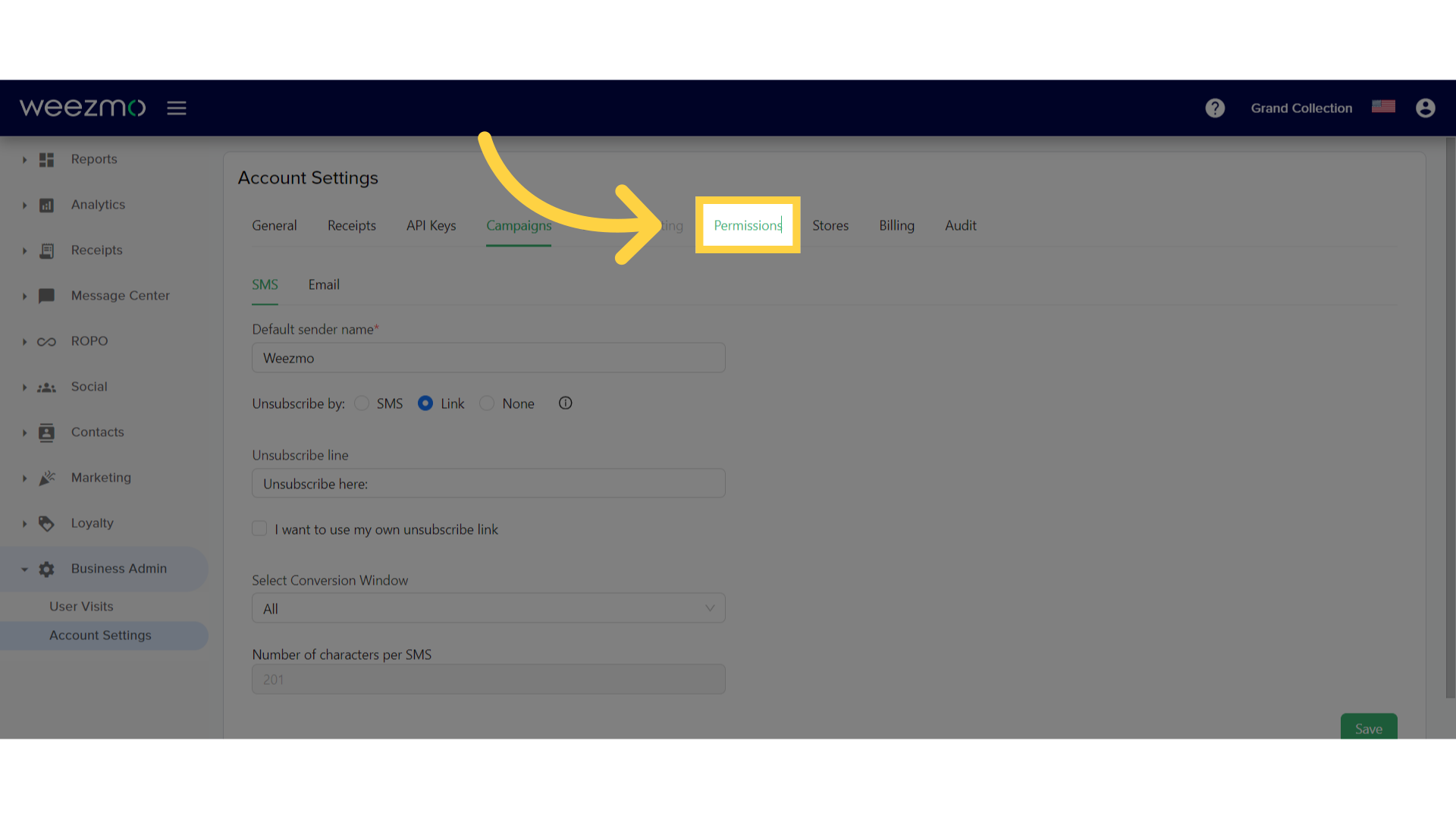Viewport: 1456px width, 819px height.
Task: Select the None unsubscribe option
Action: pyautogui.click(x=487, y=403)
